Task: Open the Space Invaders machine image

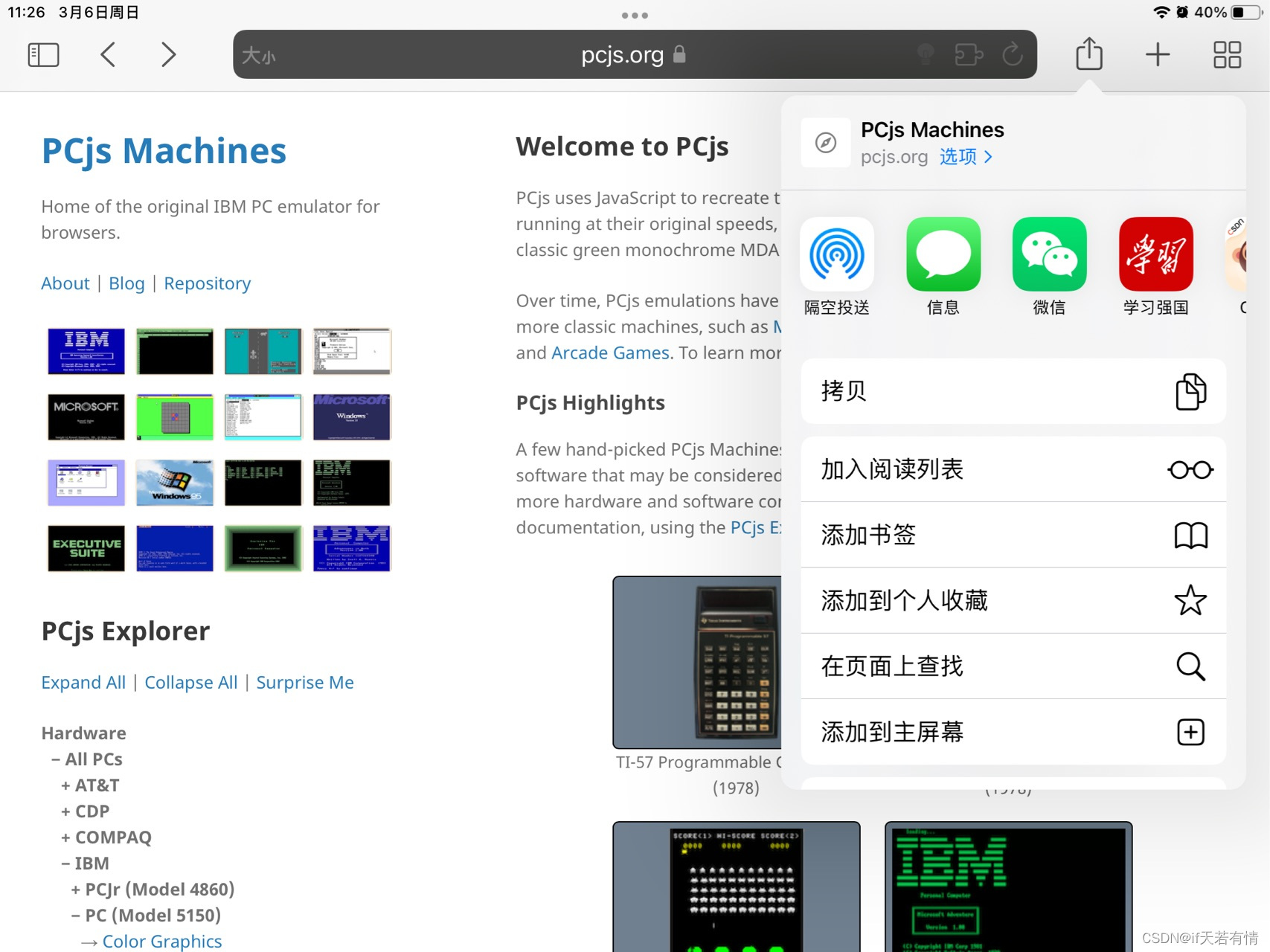Action: point(737,887)
